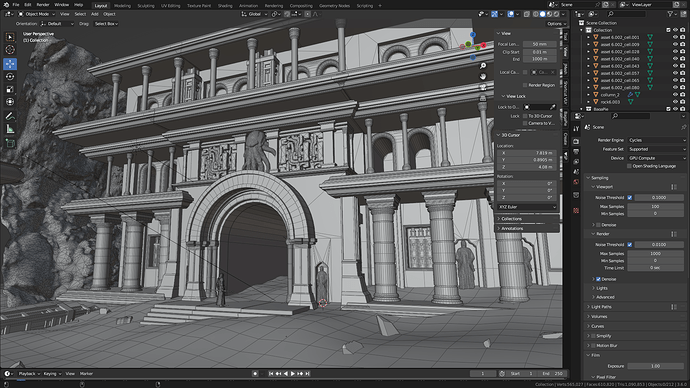Click the Blender logo menu icon
Viewport: 690px width, 388px height.
(6, 5)
